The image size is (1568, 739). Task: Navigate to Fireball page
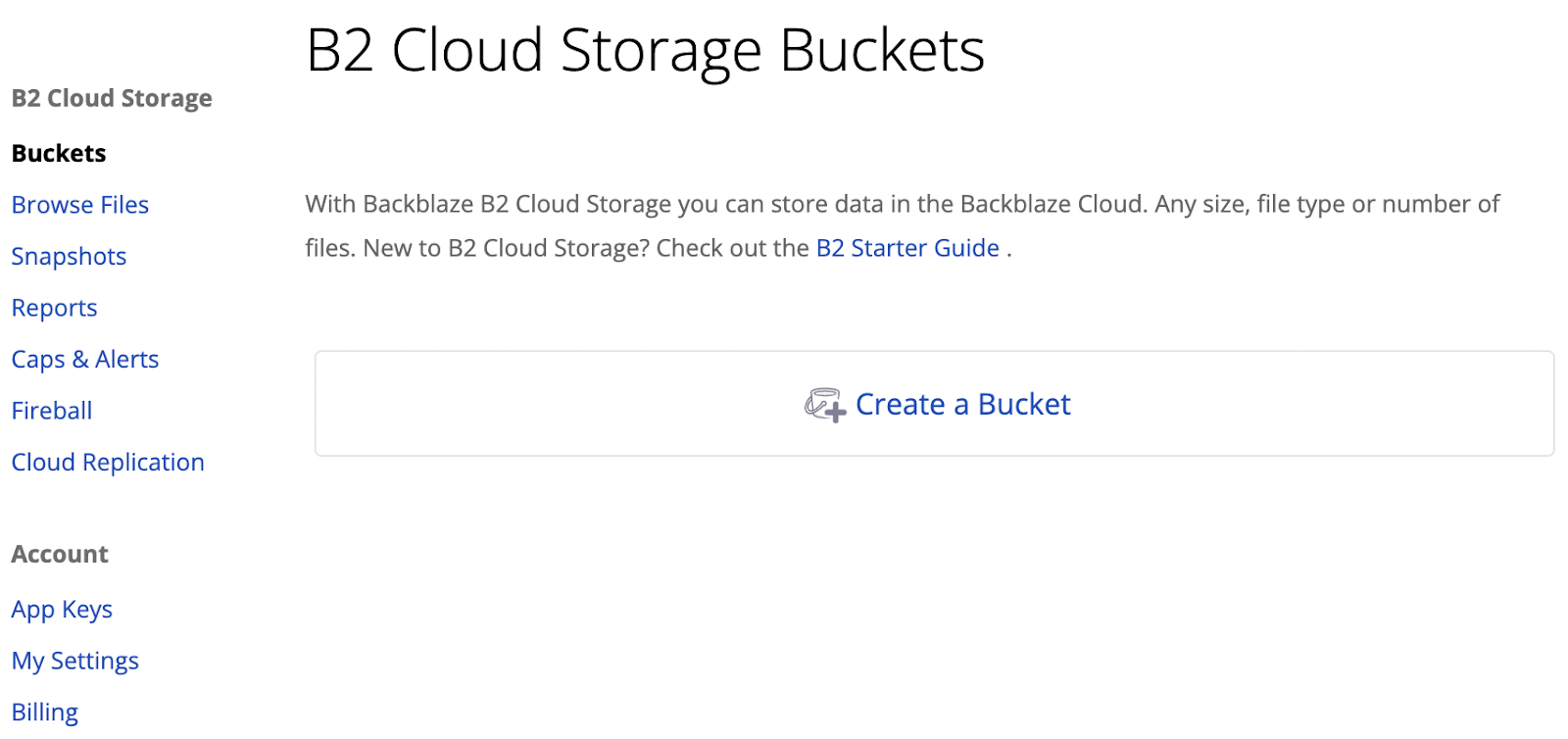(x=52, y=411)
